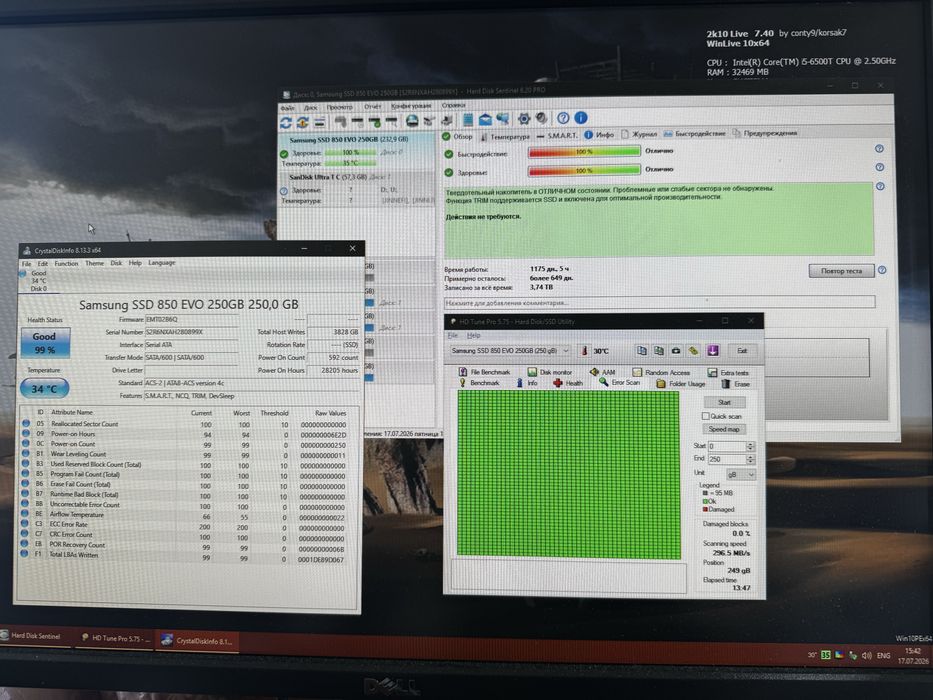Click the yellow tag icon in HD Tune toolbar
The height and width of the screenshot is (700, 933).
click(x=694, y=351)
